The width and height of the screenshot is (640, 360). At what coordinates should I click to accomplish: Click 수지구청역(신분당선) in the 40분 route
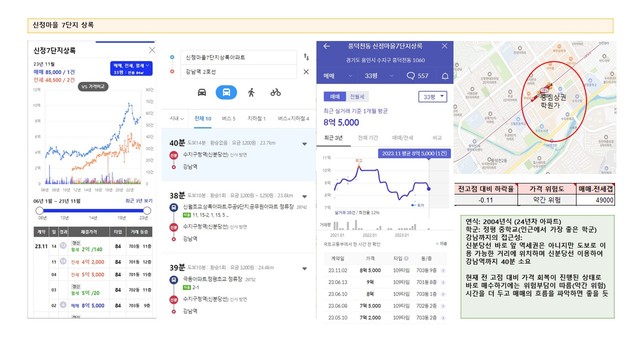pyautogui.click(x=205, y=155)
